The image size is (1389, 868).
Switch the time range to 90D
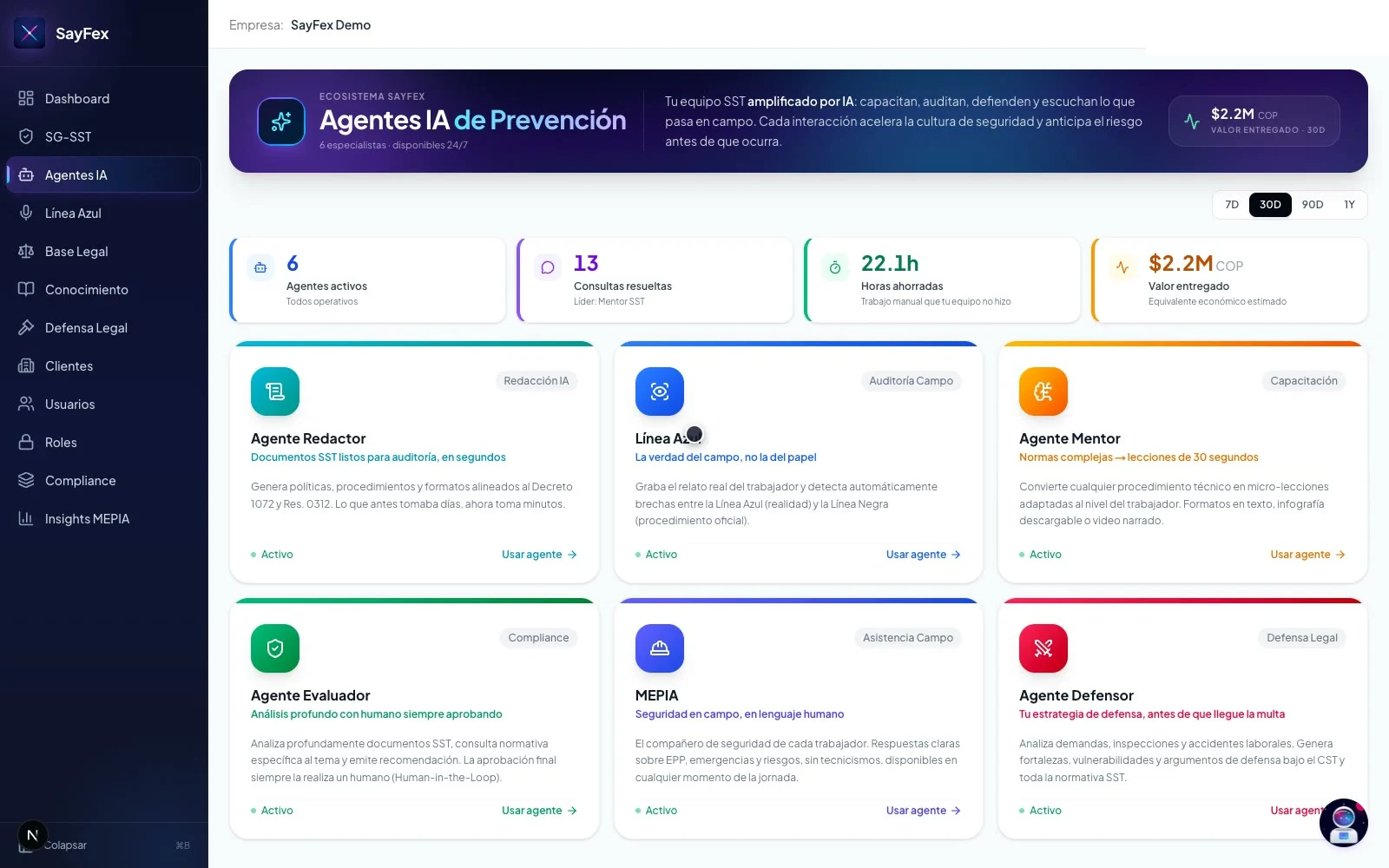click(1313, 205)
